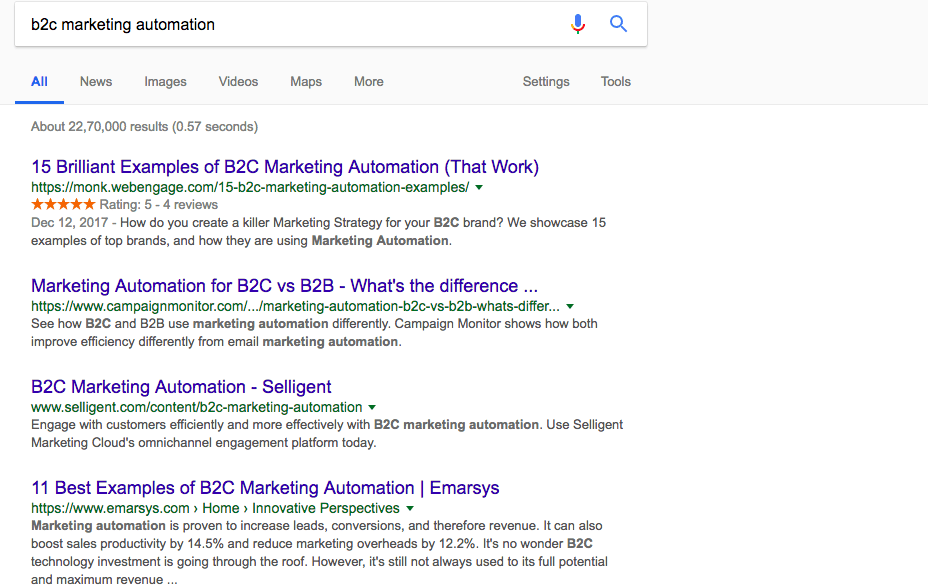Expand the arrow next to the campaignmonitor URL

[x=570, y=307]
